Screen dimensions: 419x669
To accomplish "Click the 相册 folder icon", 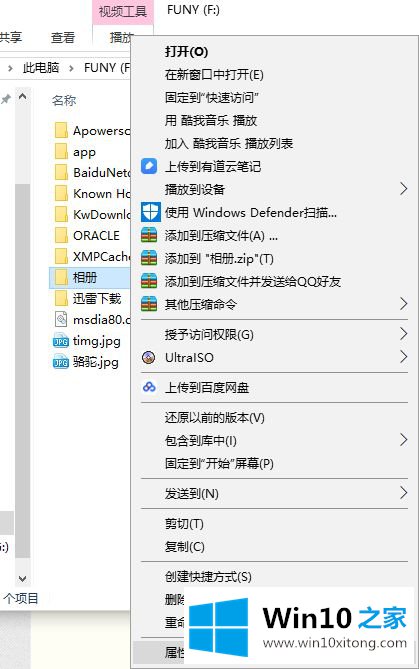I will [x=61, y=277].
